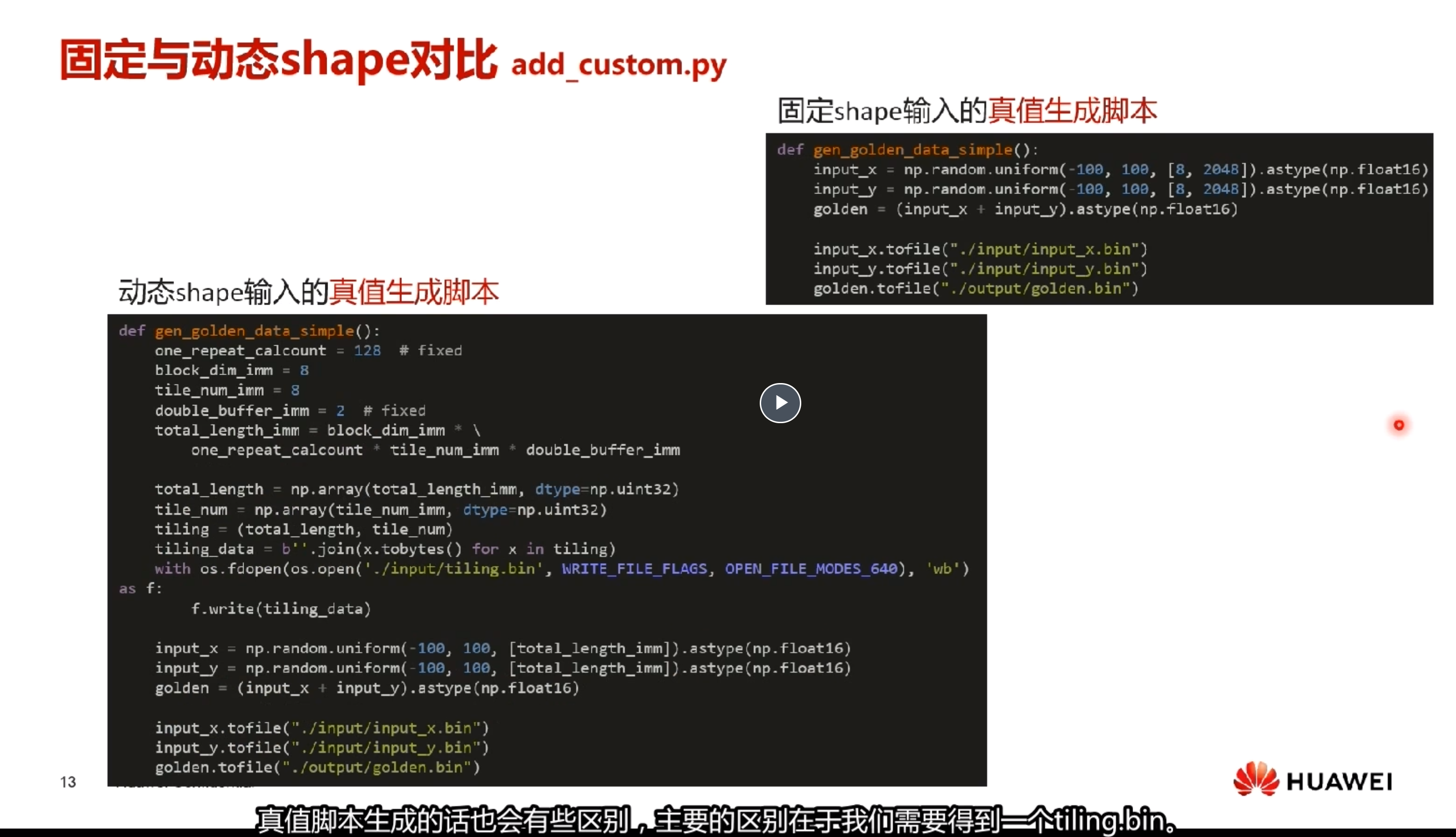This screenshot has width=1456, height=837.
Task: Click the red slide title 固定与动态shape对比
Action: (278, 60)
